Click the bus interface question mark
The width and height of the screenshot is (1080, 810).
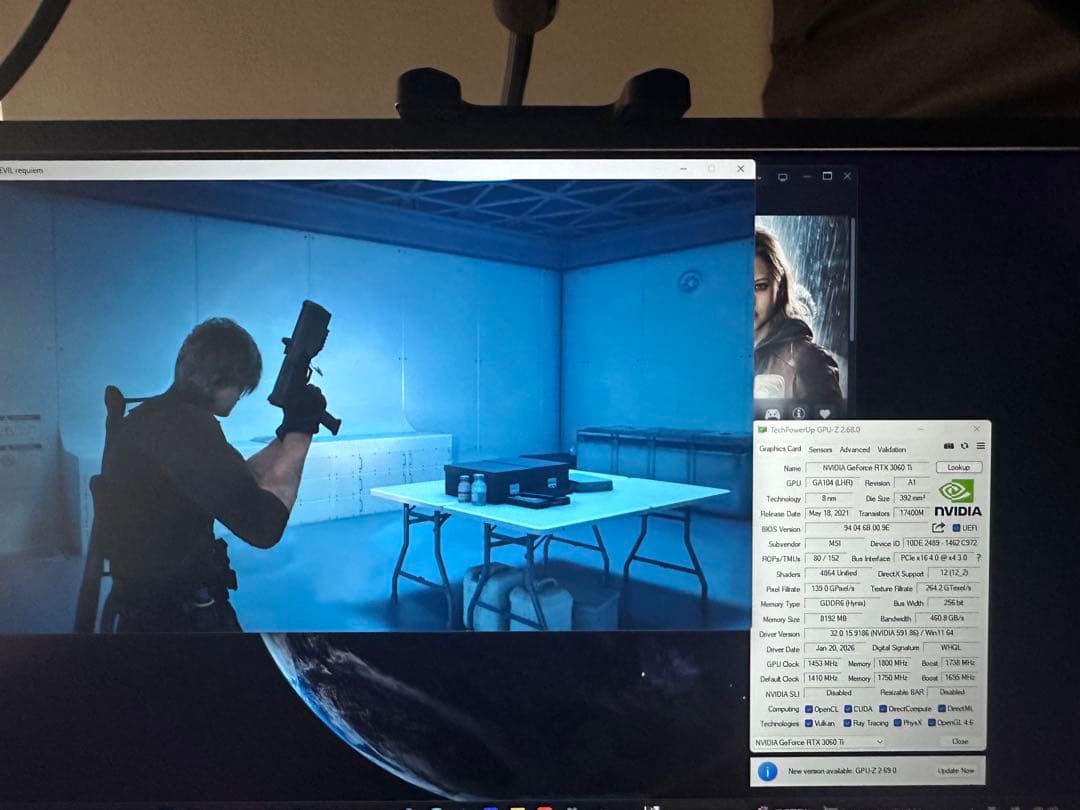coord(979,558)
